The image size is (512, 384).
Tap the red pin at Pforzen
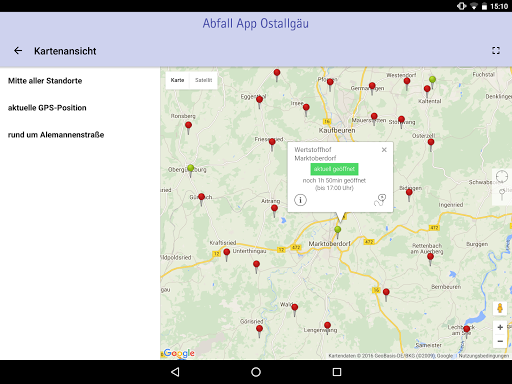(x=330, y=82)
